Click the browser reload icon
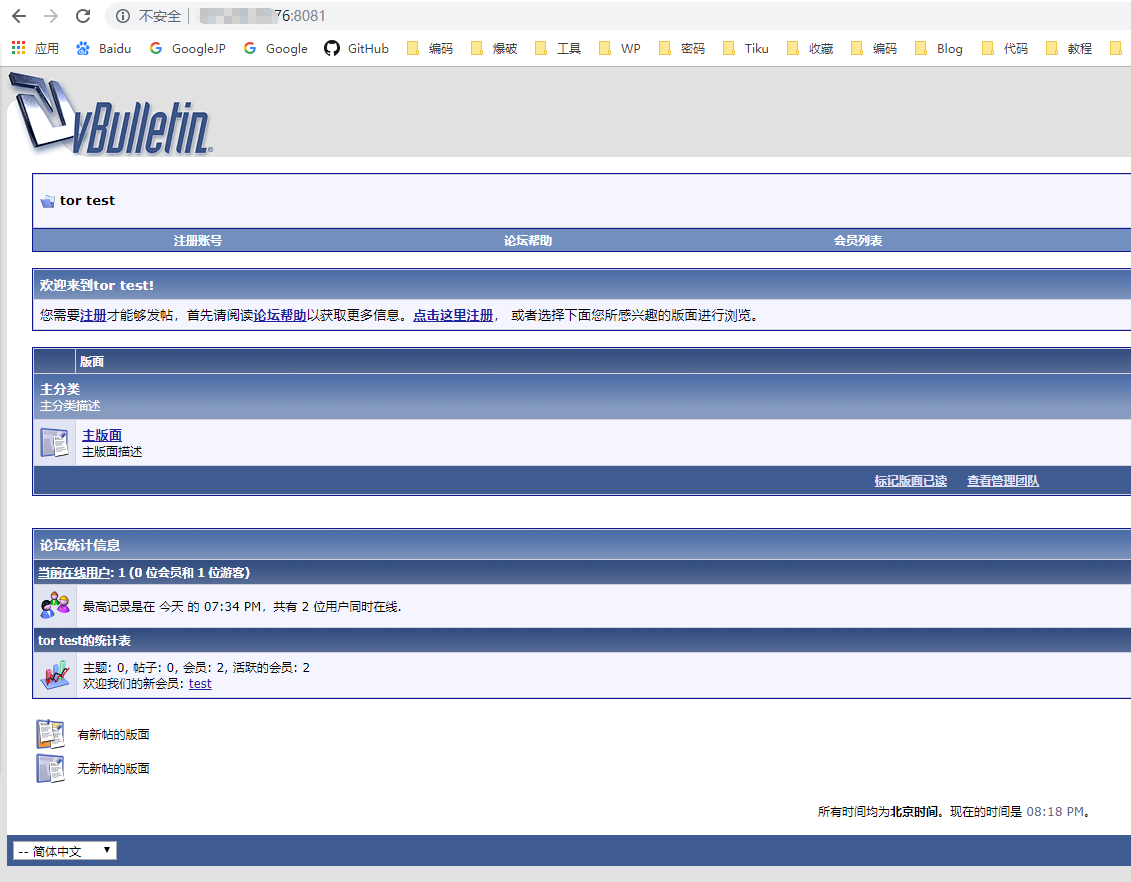Screen dimensions: 1131x882 click(83, 16)
